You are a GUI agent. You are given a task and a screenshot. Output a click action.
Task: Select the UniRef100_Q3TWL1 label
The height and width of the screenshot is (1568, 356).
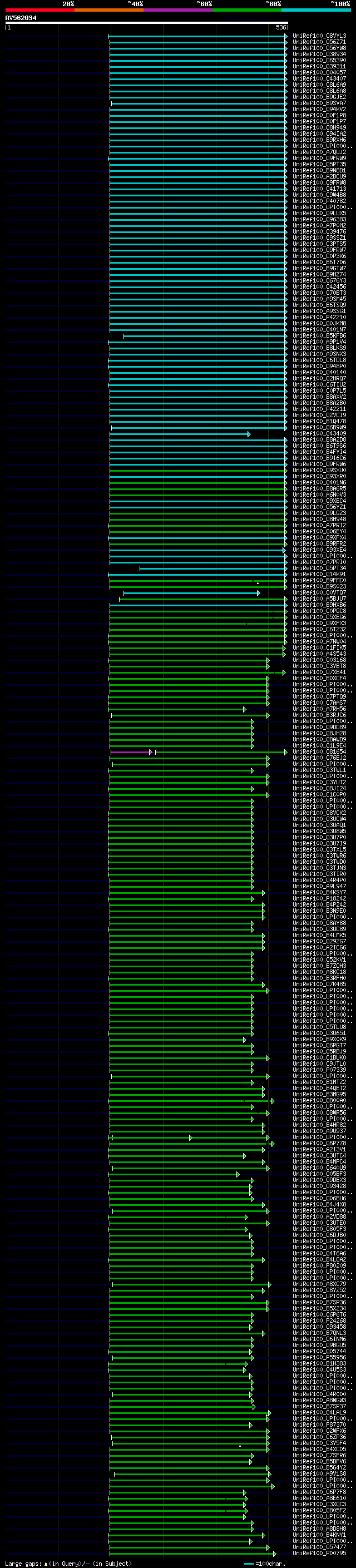[x=319, y=770]
